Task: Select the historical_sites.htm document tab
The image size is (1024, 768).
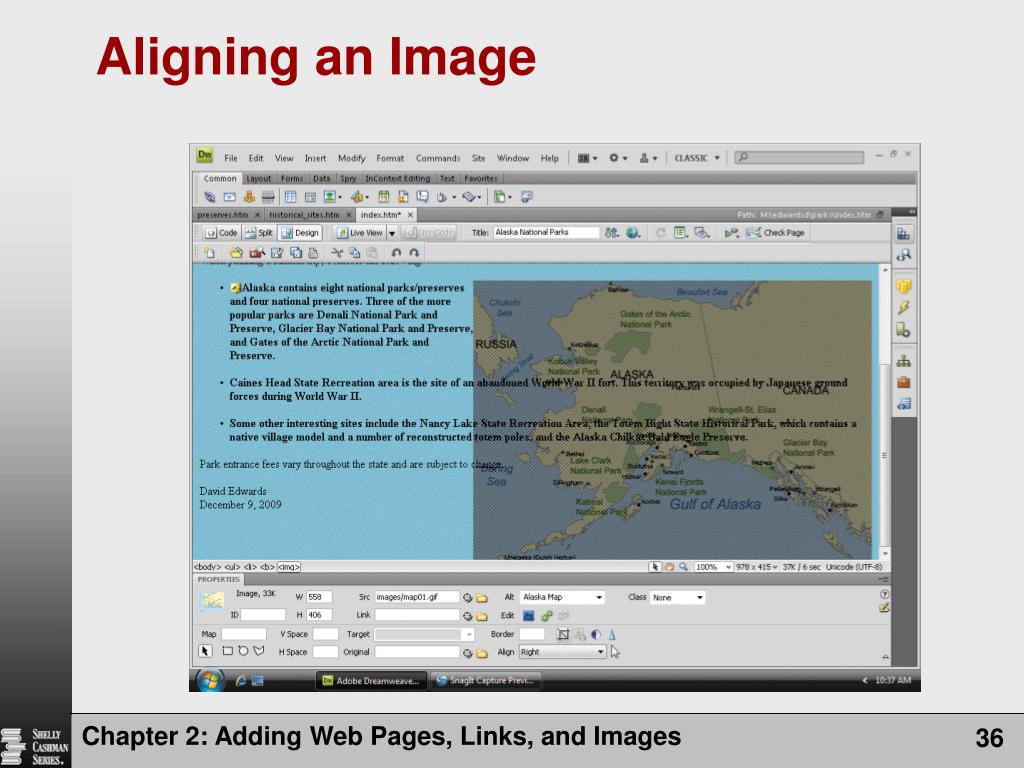Action: [x=304, y=214]
